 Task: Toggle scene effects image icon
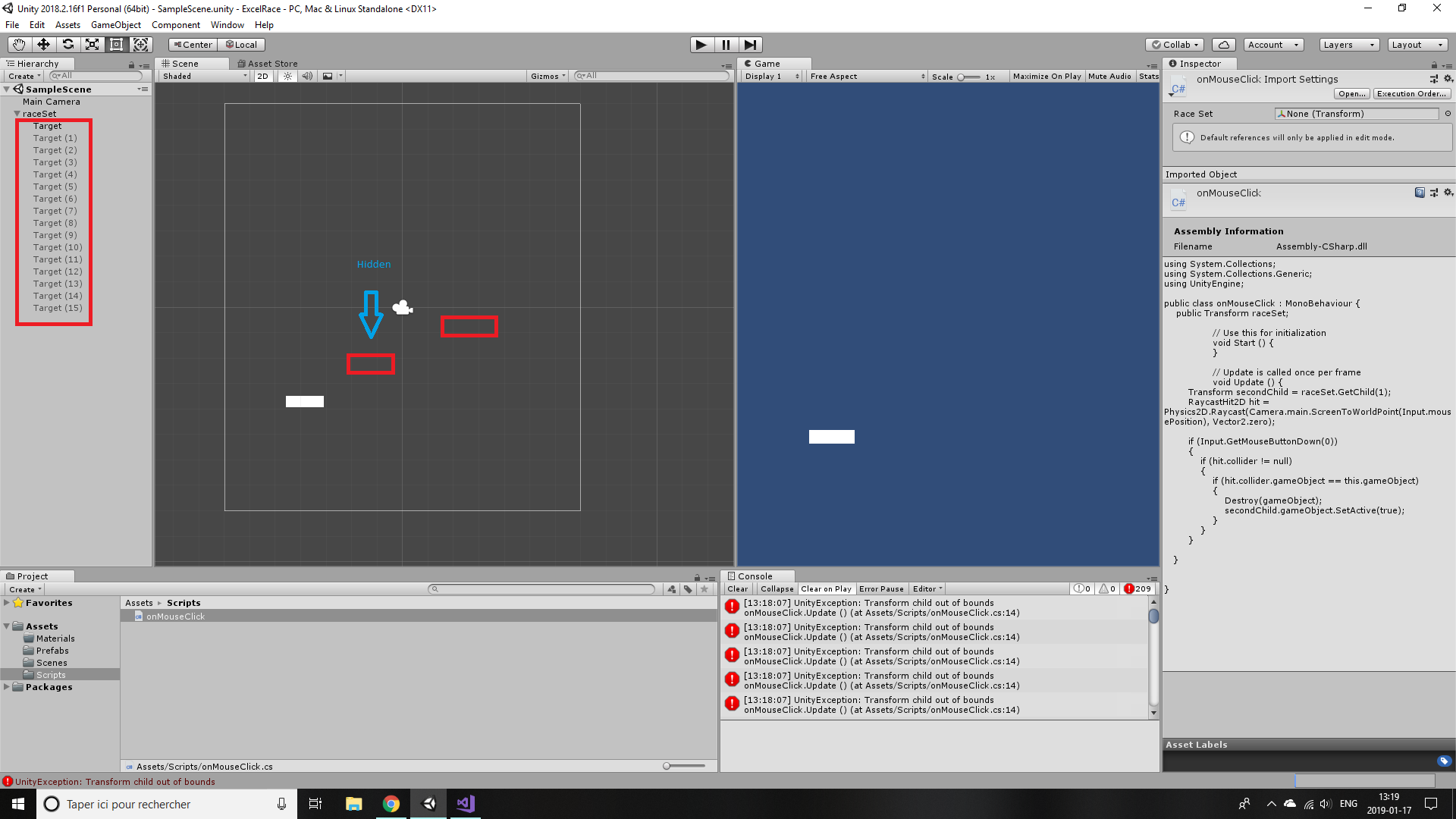pos(328,76)
